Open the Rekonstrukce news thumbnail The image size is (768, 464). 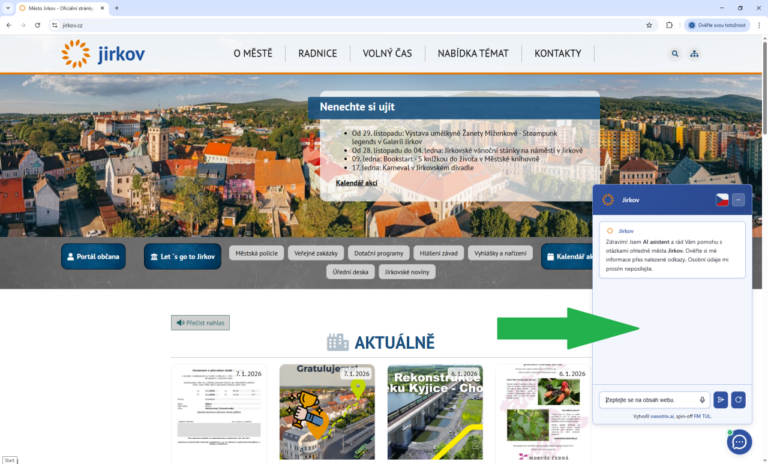pyautogui.click(x=435, y=412)
